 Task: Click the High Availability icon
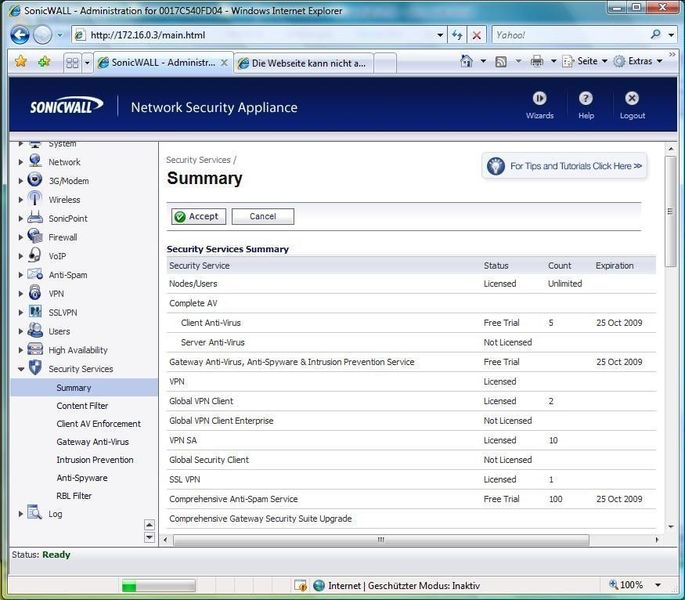coord(35,349)
